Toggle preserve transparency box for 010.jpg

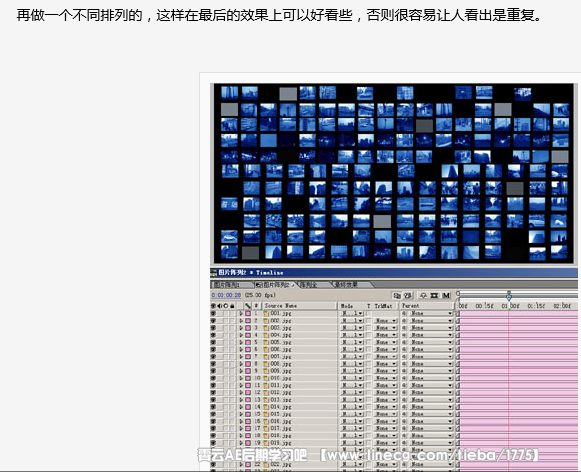pos(369,378)
